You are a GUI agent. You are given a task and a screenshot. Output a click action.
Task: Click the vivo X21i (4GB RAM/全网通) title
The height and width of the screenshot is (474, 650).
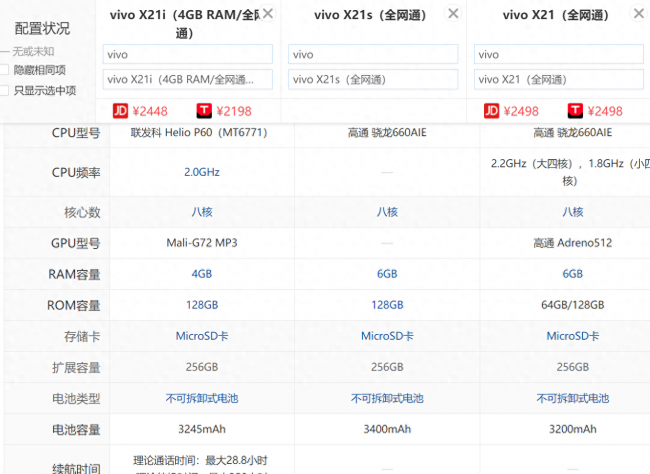tap(185, 24)
